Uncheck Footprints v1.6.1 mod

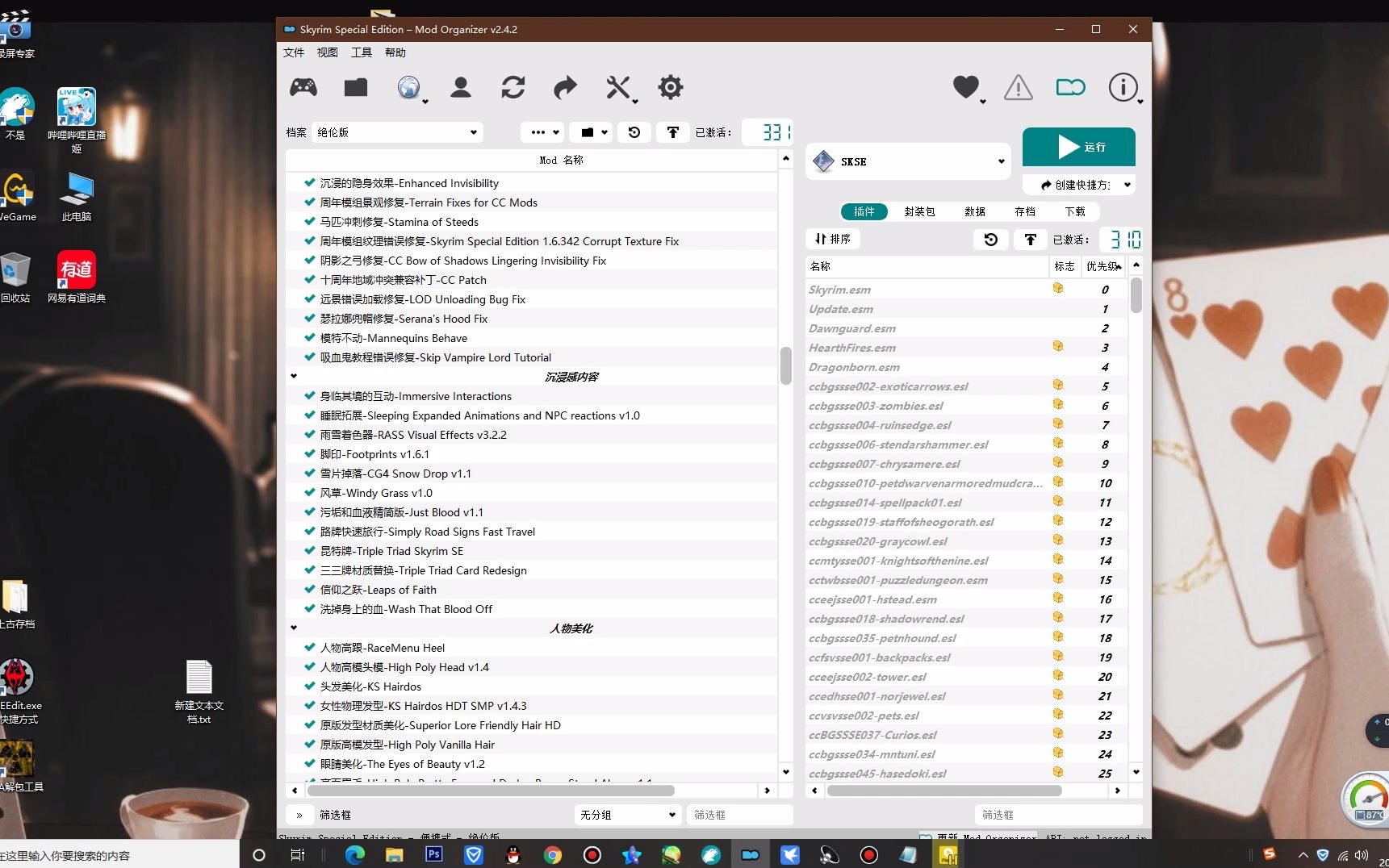[x=309, y=454]
